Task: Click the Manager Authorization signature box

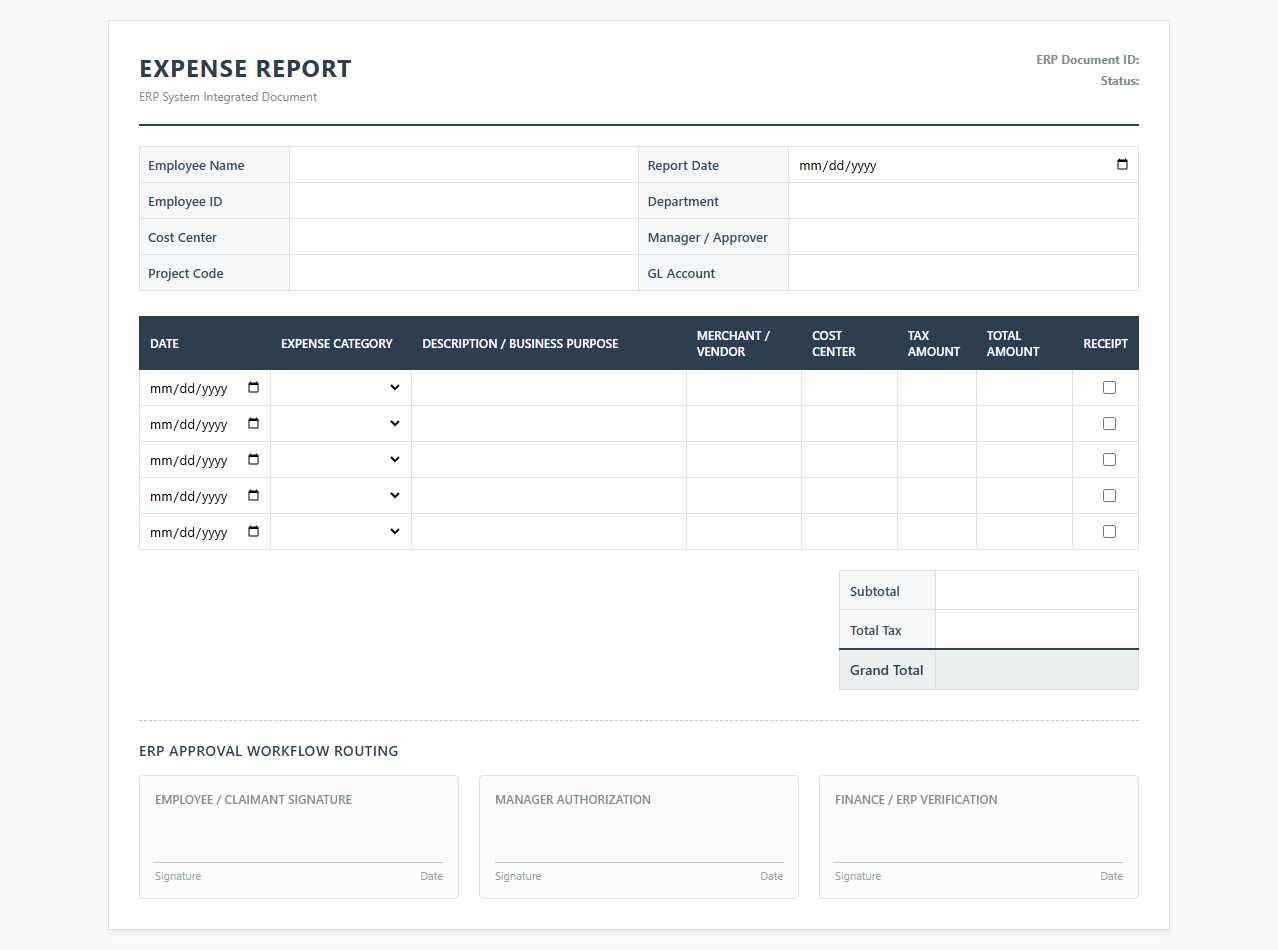Action: click(x=639, y=837)
